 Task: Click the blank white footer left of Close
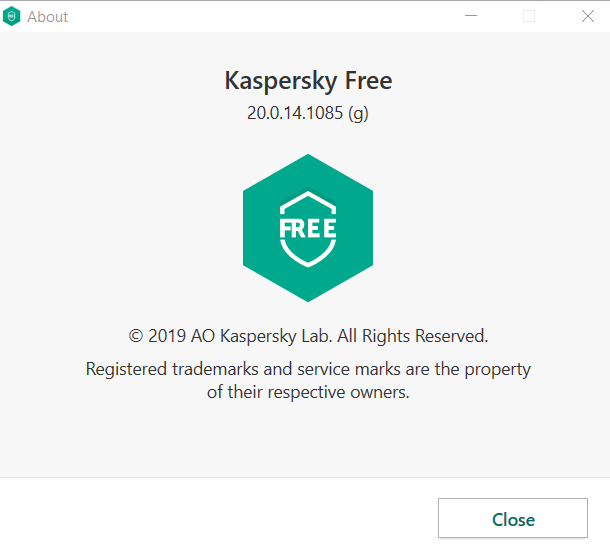[x=200, y=518]
